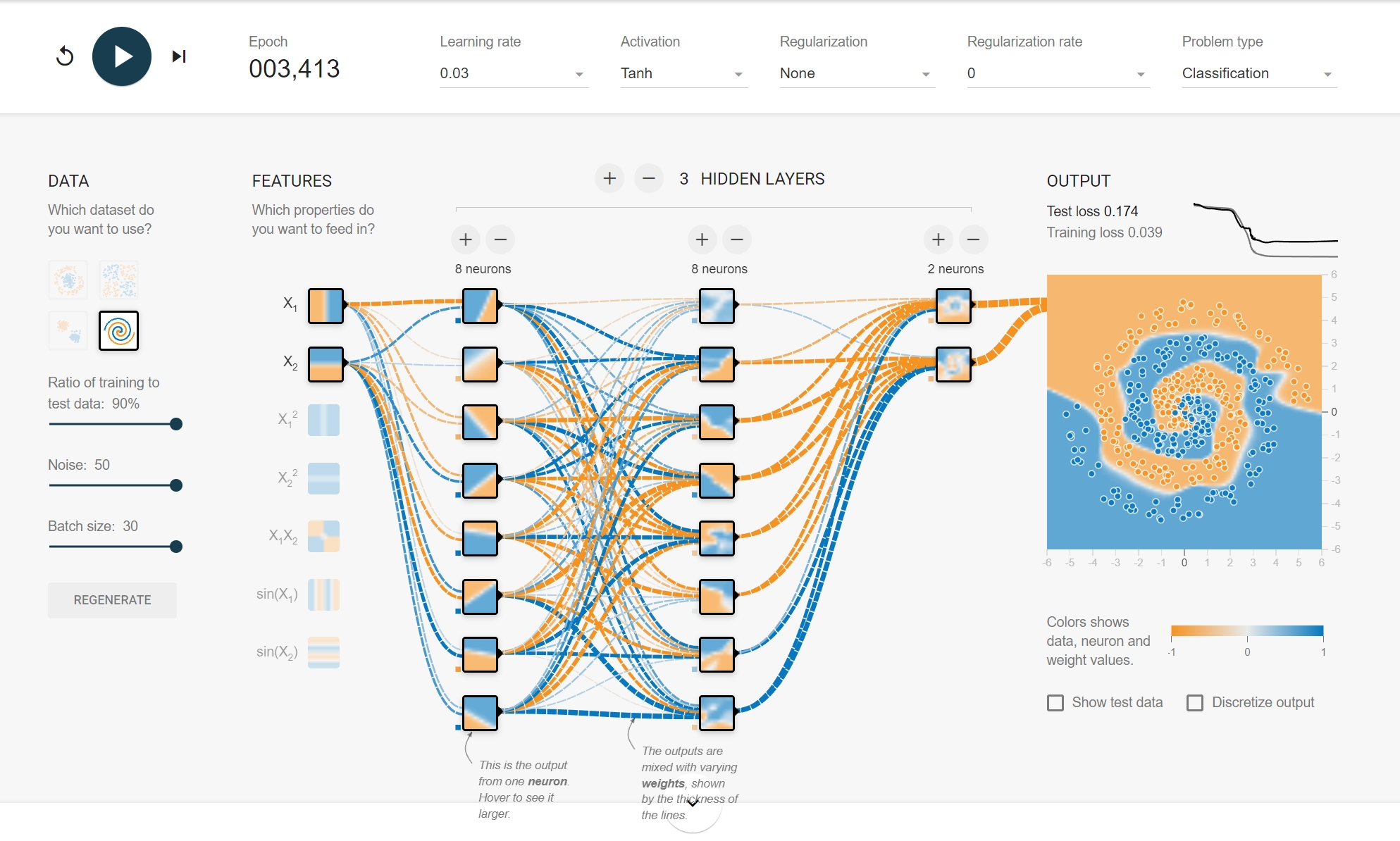Add a neuron to second hidden layer

pos(702,239)
